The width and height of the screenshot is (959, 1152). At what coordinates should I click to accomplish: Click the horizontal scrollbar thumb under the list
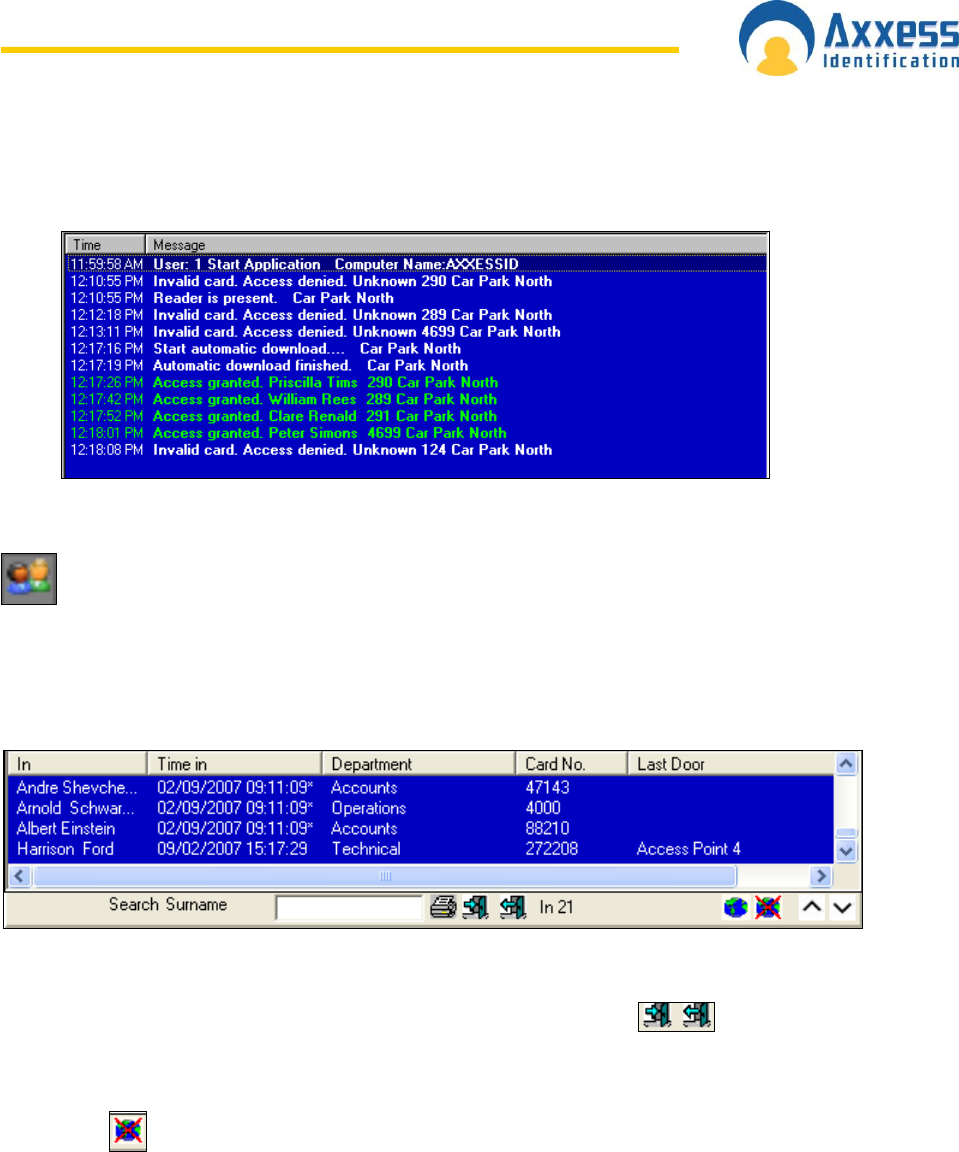(385, 876)
